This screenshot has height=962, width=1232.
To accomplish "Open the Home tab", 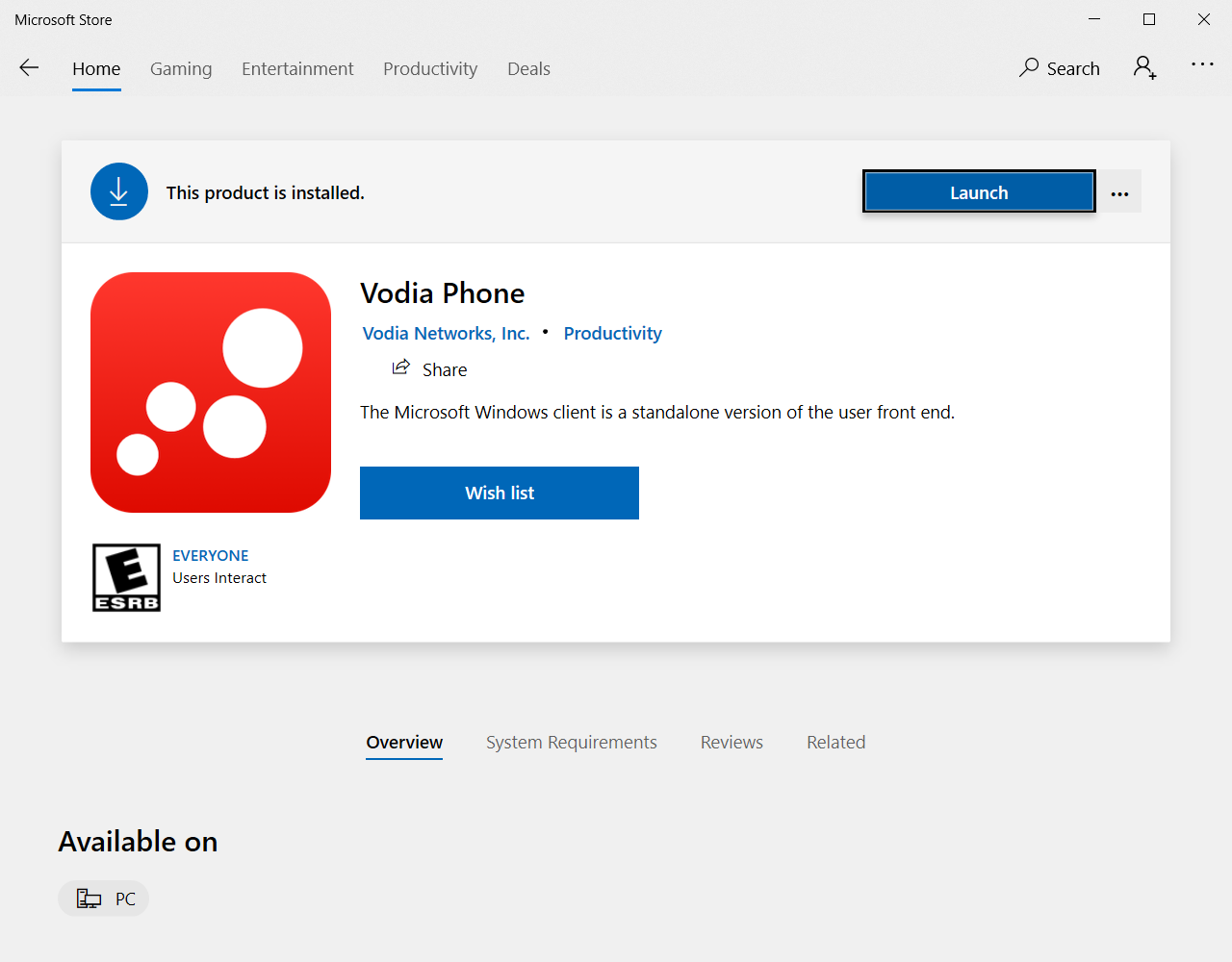I will (x=96, y=68).
